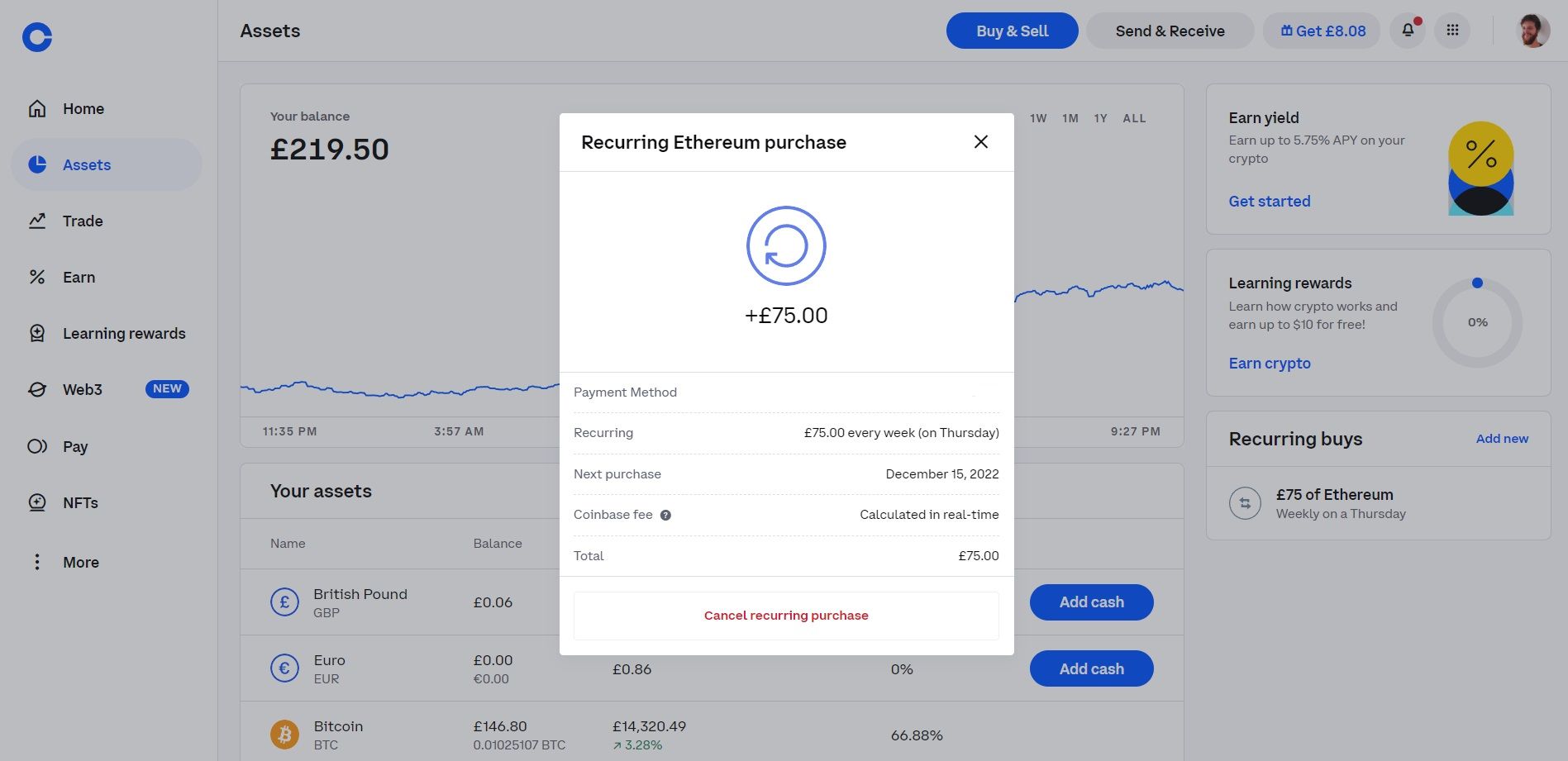Expand the More menu dots
The height and width of the screenshot is (761, 1568).
[x=37, y=562]
